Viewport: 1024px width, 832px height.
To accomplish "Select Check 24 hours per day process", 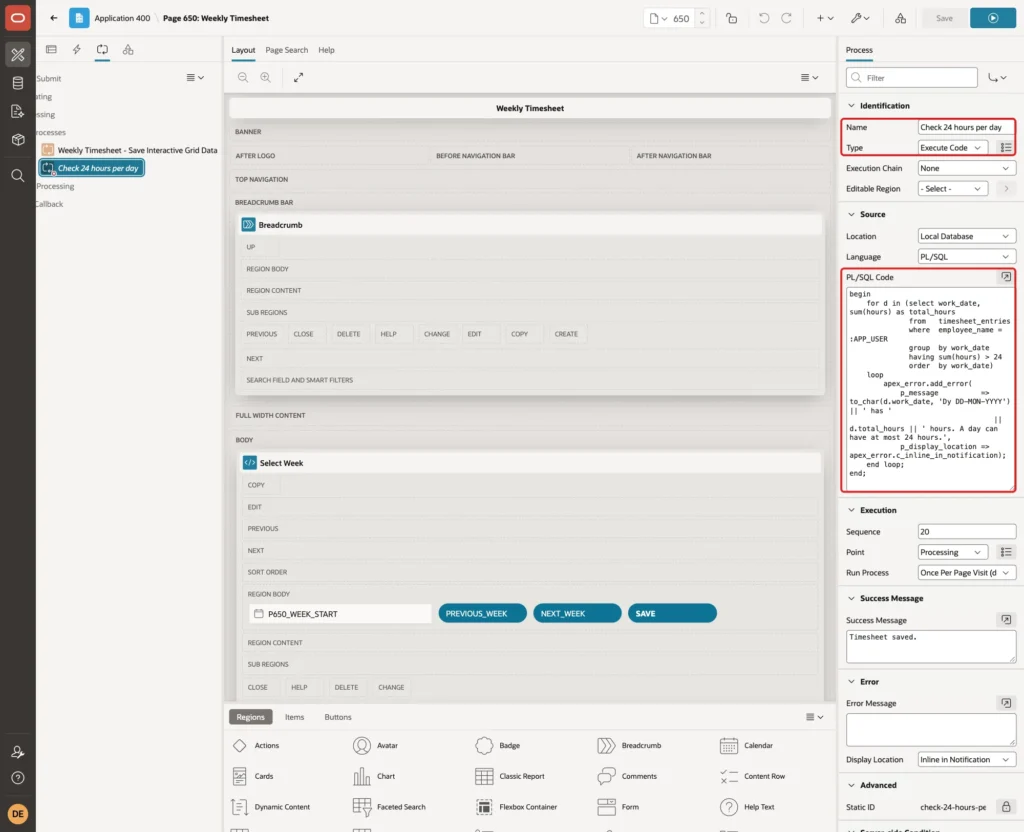I will (91, 168).
